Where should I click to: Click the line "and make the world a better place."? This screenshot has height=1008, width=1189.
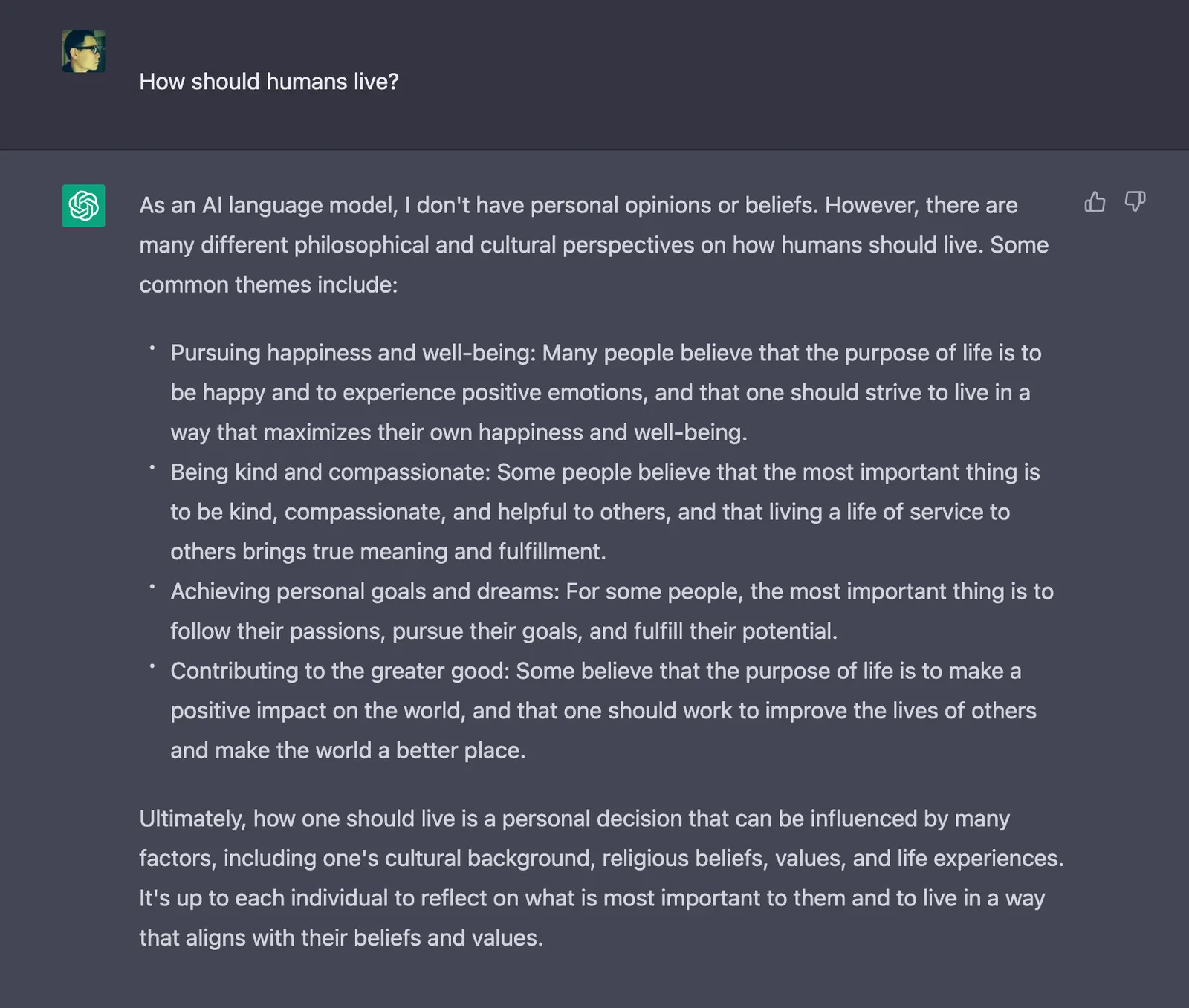(x=348, y=751)
